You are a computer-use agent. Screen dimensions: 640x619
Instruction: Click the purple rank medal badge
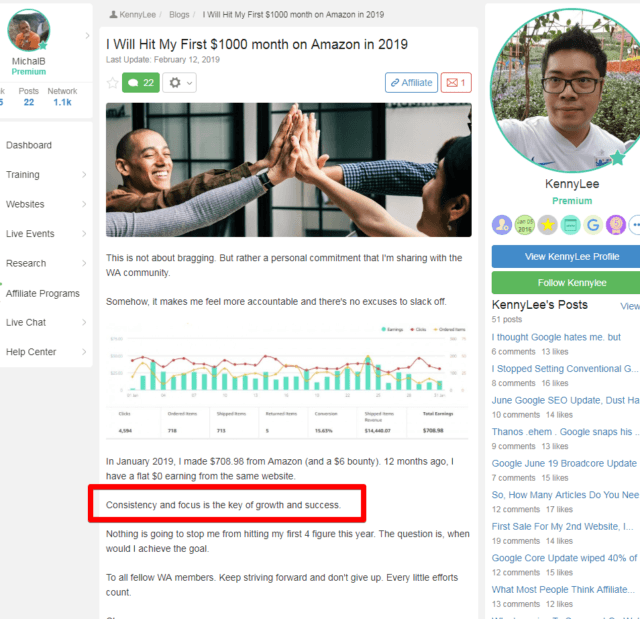pos(616,225)
